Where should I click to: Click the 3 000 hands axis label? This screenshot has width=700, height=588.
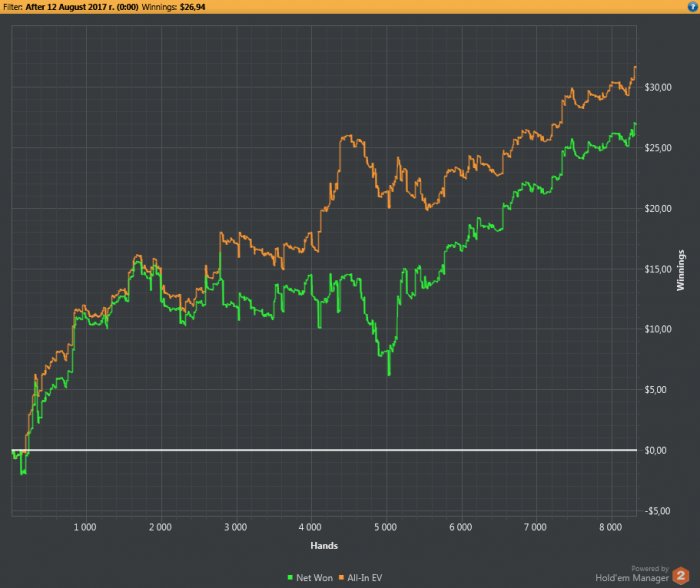pyautogui.click(x=235, y=527)
